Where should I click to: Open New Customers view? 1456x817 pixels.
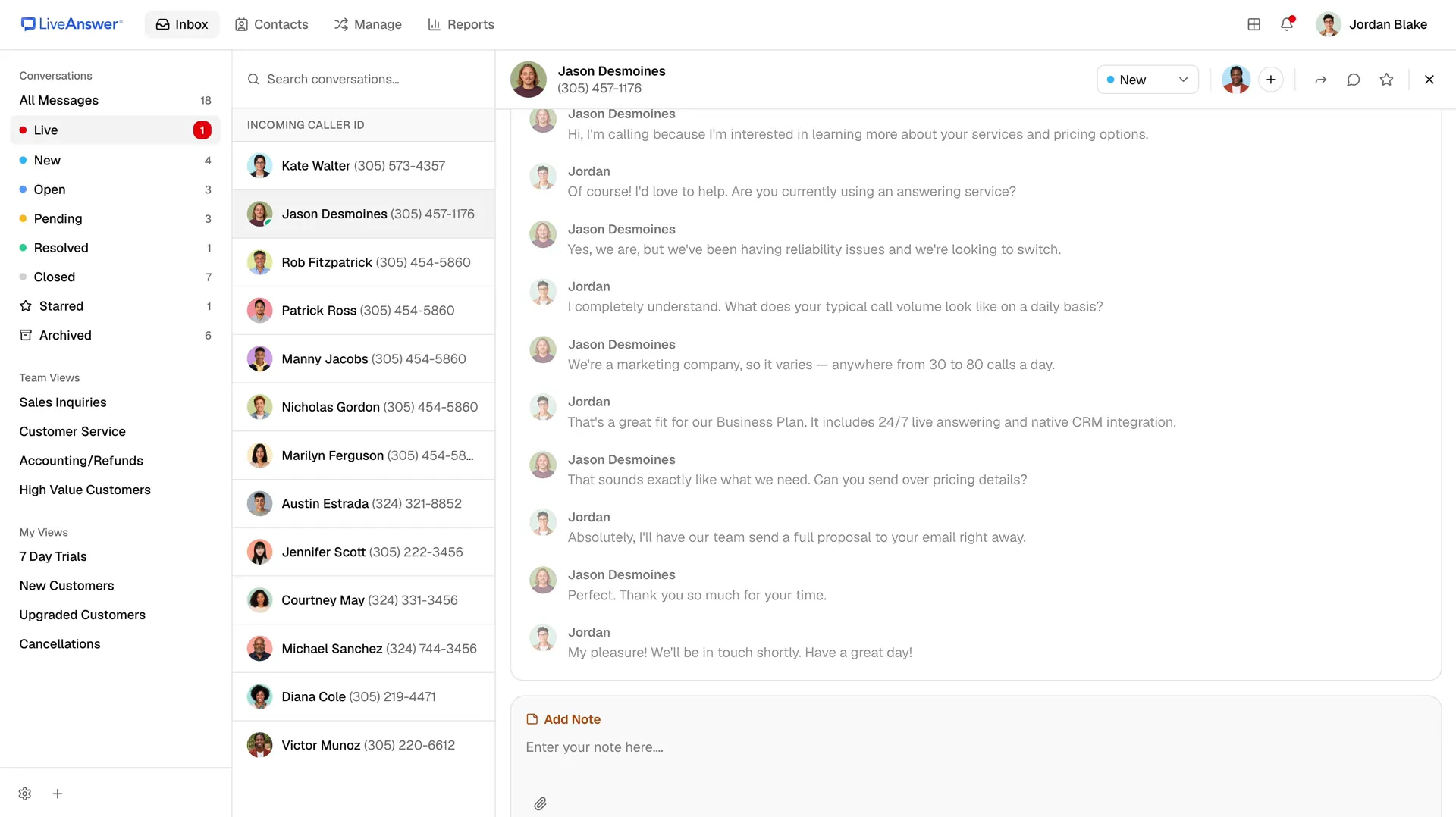coord(67,586)
